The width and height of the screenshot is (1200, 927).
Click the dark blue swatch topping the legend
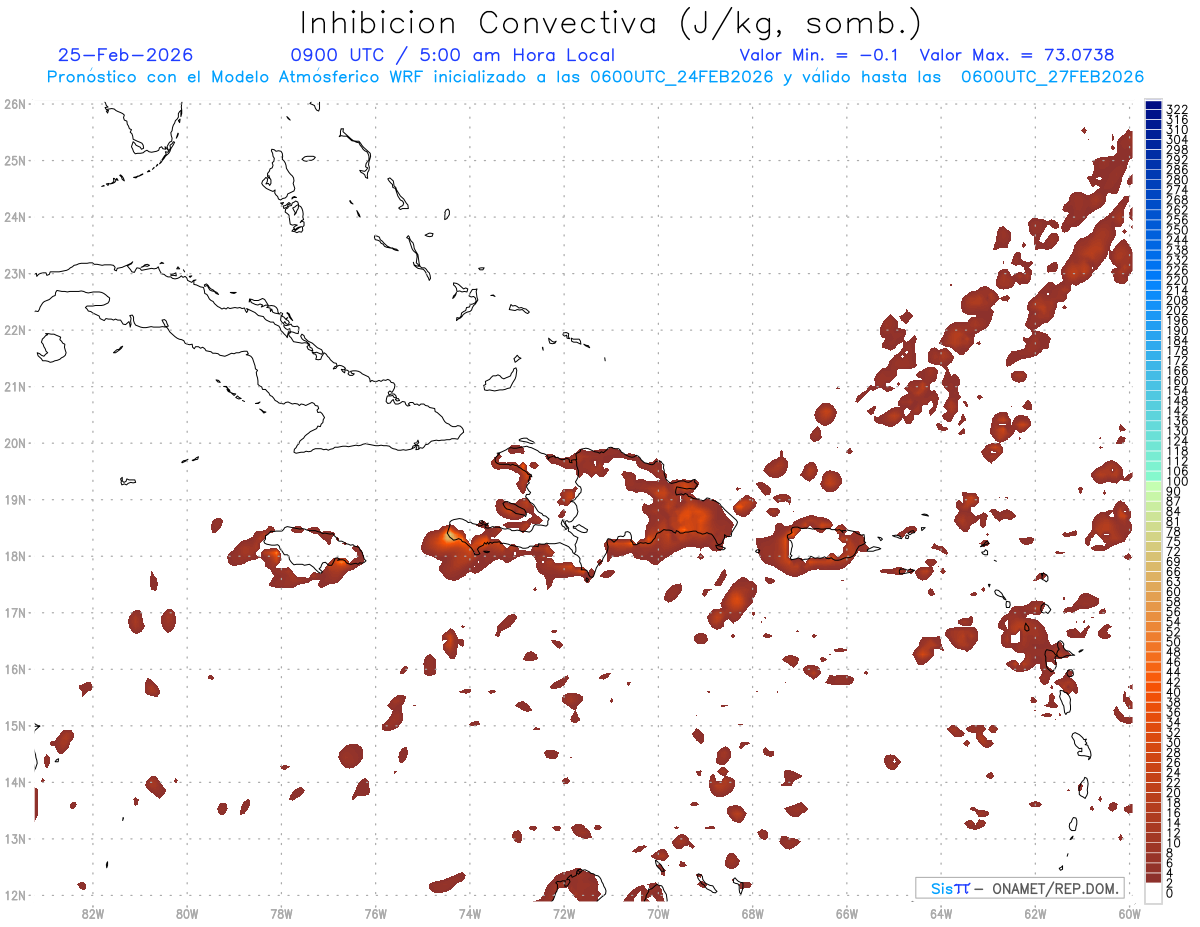pos(1153,105)
